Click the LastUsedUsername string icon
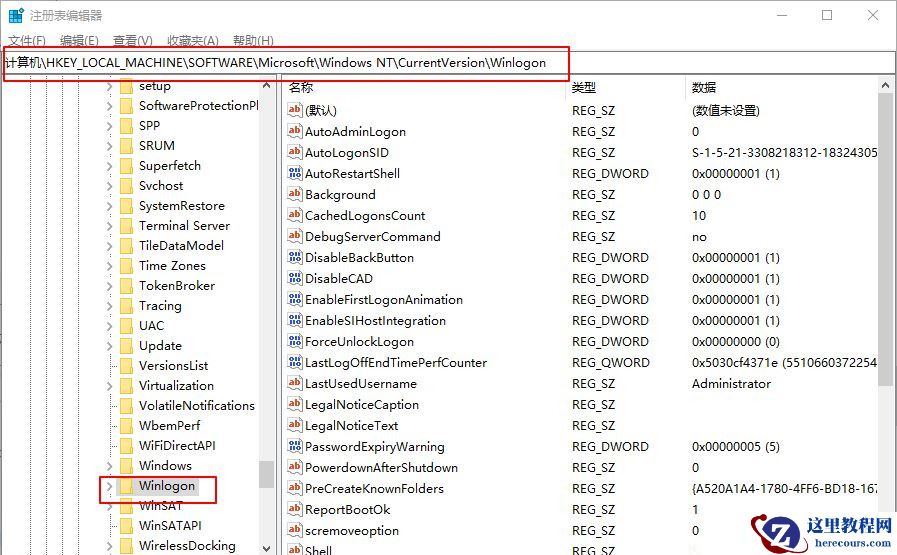Viewport: 897px width, 555px height. [x=295, y=383]
